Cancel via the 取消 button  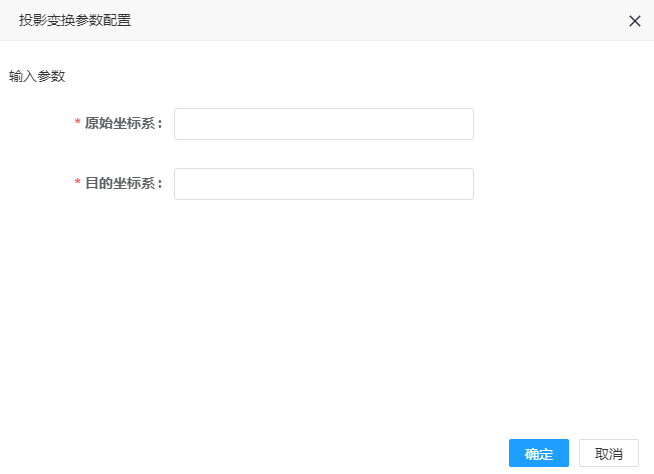pos(609,453)
